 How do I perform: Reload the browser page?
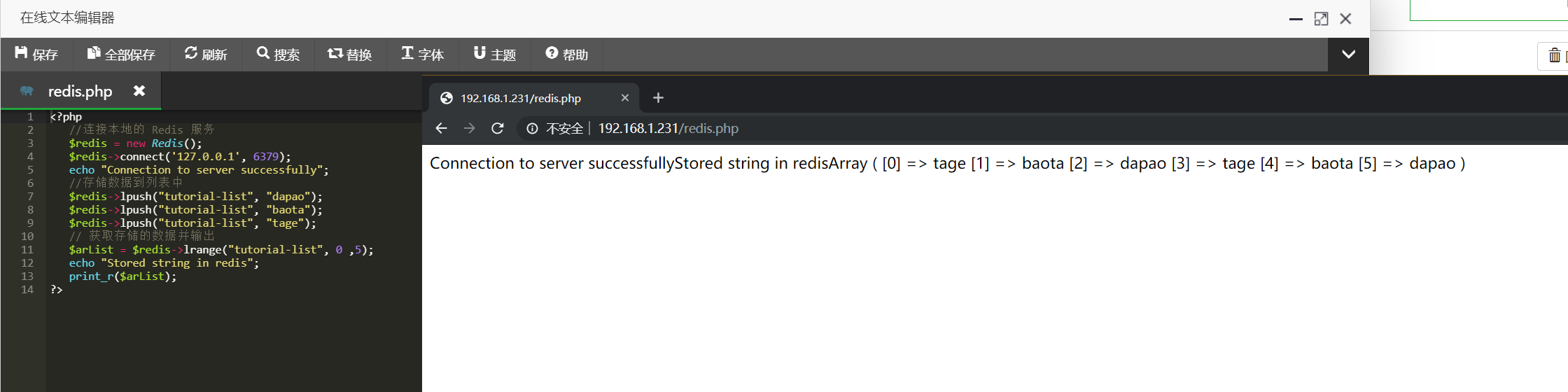pyautogui.click(x=498, y=128)
